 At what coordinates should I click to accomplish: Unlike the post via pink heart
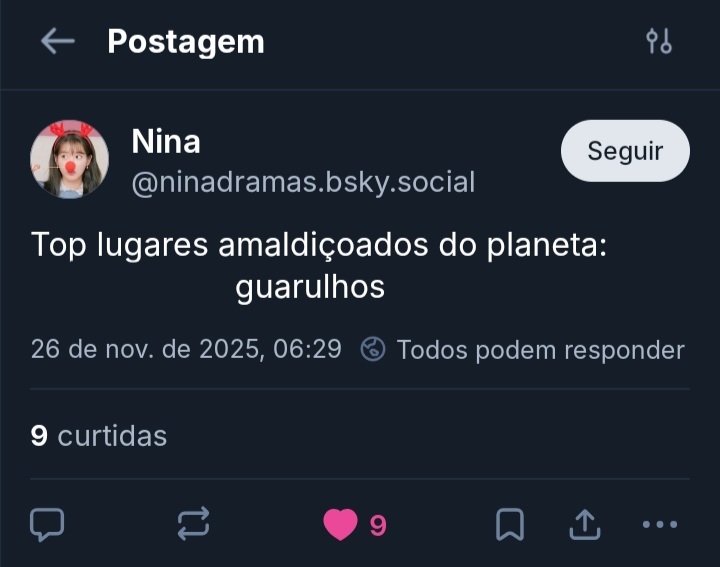click(x=340, y=524)
